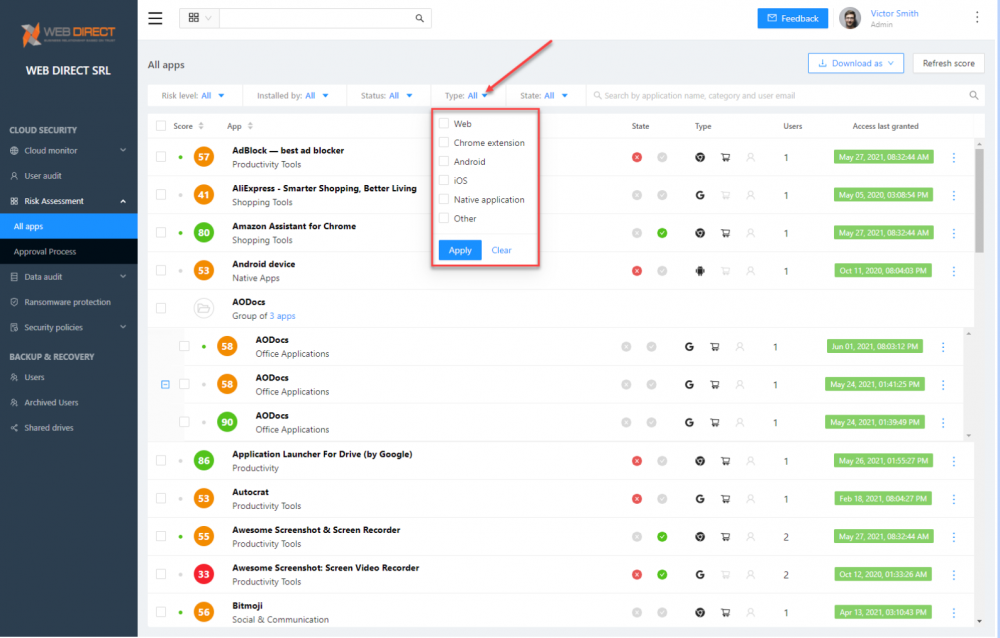Open row actions for Android device
Image resolution: width=1000 pixels, height=638 pixels.
[954, 271]
